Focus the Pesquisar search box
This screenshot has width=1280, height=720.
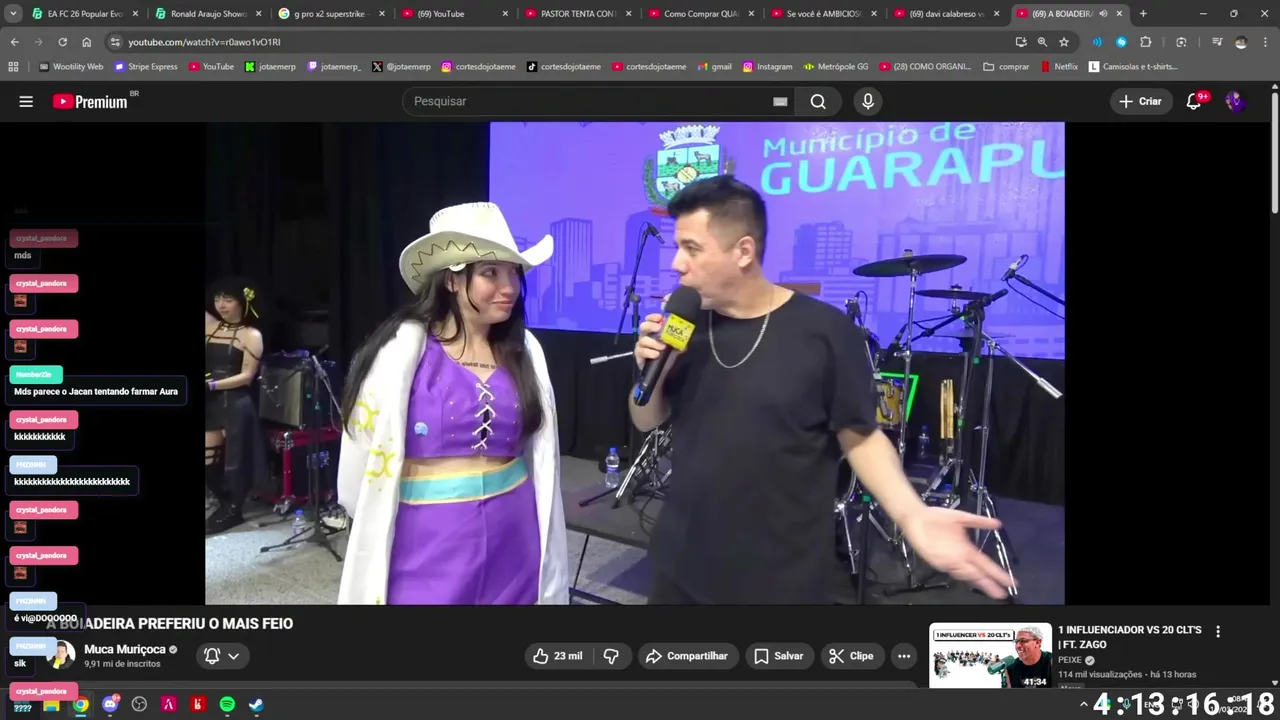(x=590, y=101)
